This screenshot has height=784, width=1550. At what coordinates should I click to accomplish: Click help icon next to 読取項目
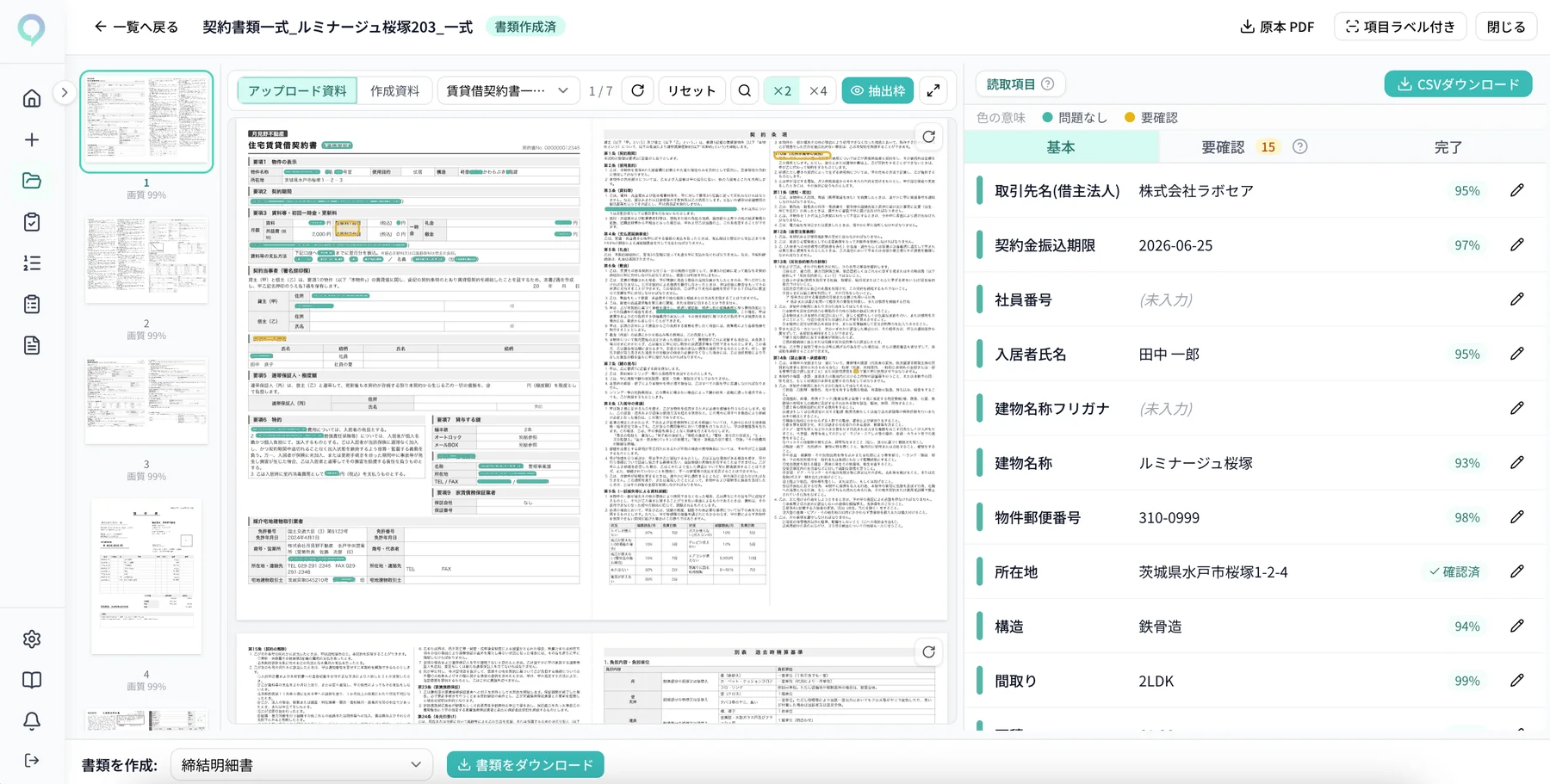point(1048,84)
